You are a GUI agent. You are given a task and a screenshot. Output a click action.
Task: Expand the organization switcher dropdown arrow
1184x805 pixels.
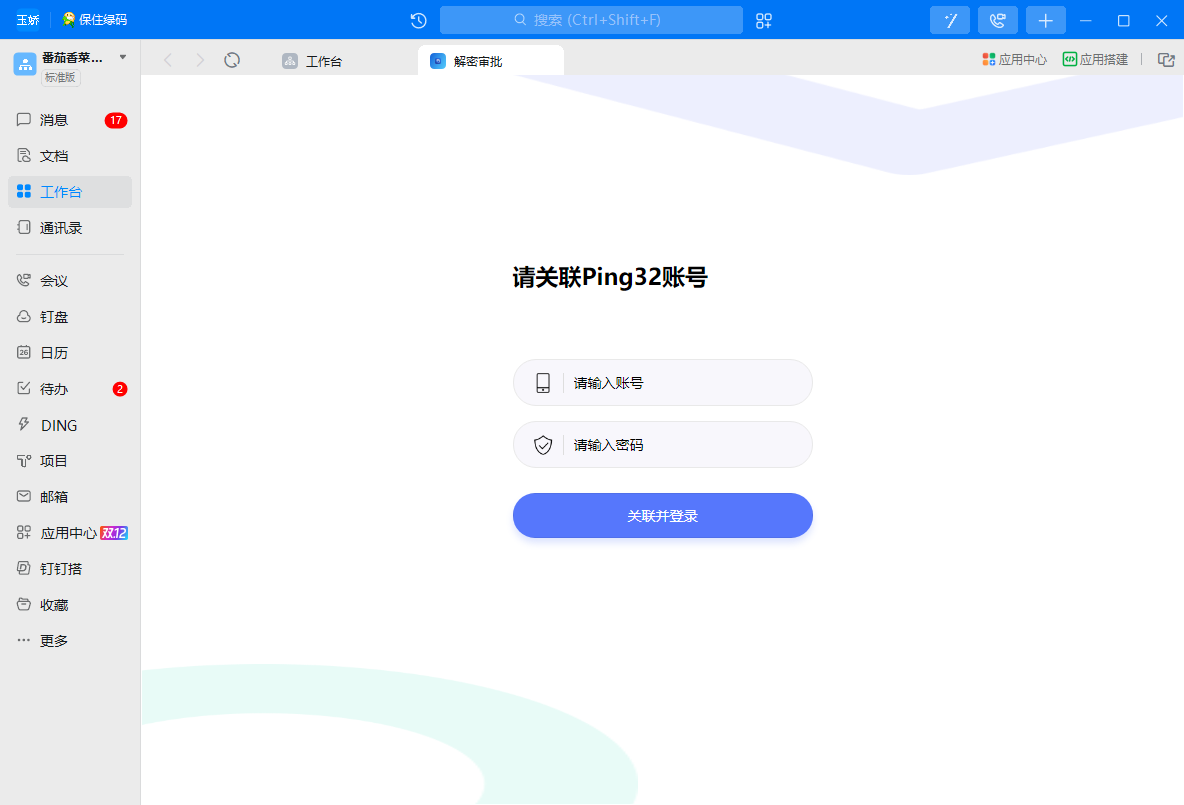point(123,57)
